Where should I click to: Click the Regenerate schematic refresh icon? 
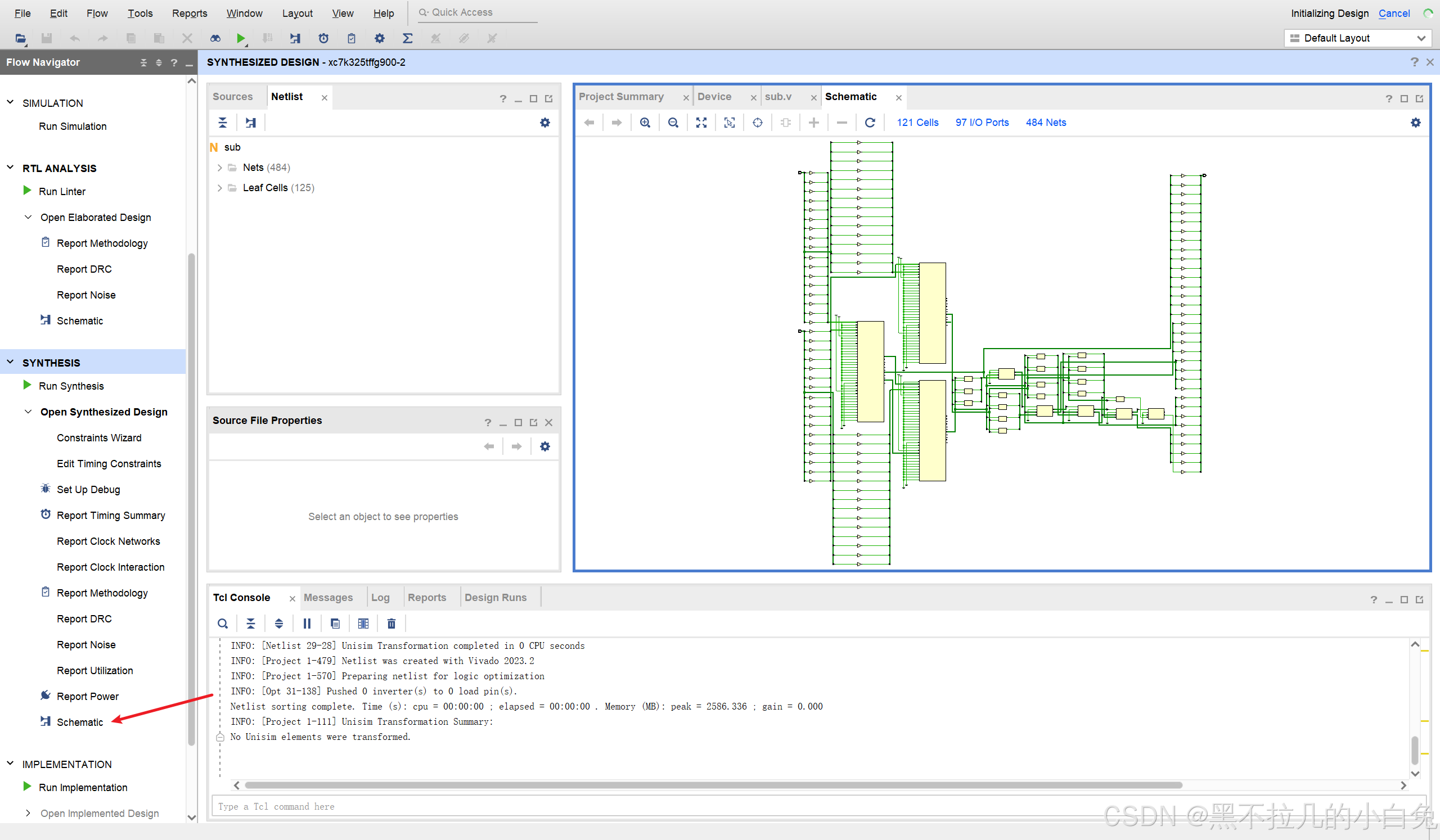(x=870, y=123)
